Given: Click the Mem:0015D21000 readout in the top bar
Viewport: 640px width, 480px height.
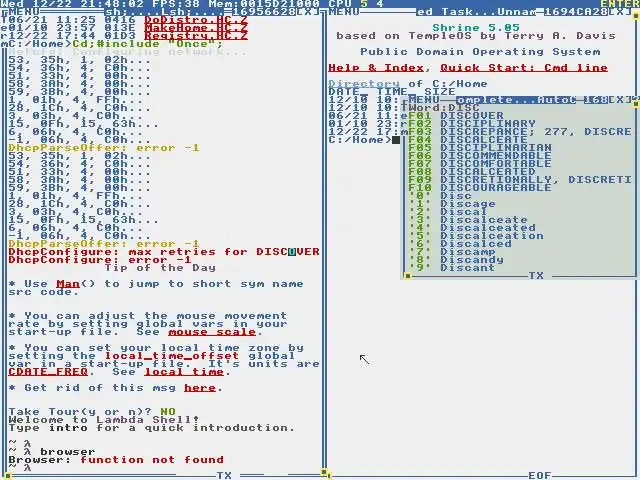Looking at the screenshot, I should coord(264,4).
